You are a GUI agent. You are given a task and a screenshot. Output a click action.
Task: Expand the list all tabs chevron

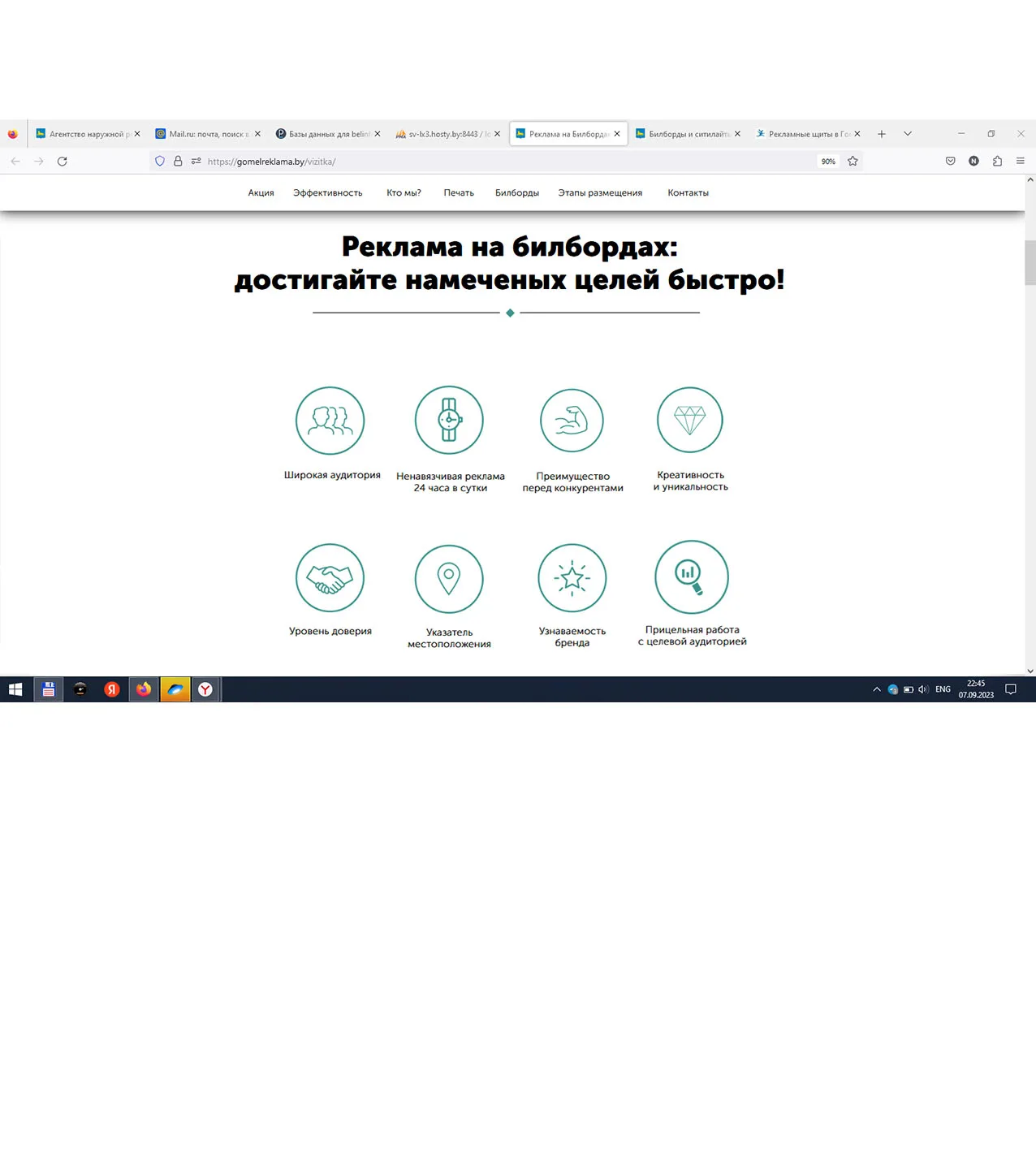click(908, 134)
